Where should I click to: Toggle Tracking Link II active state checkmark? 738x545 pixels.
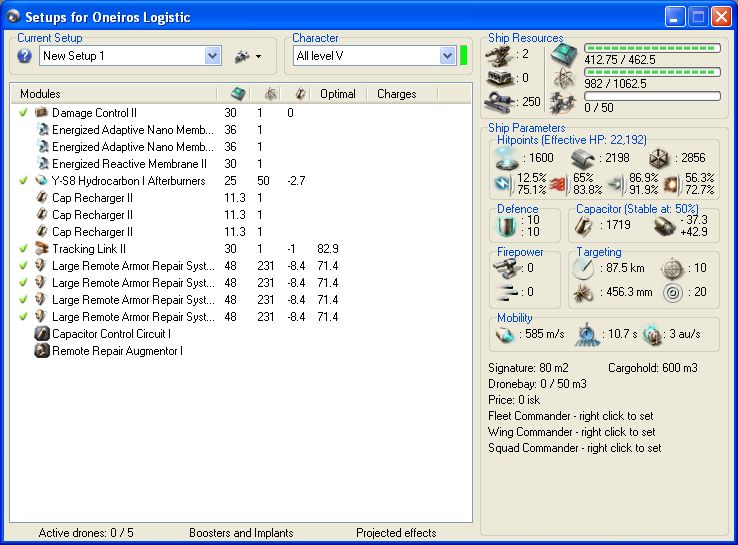point(23,249)
